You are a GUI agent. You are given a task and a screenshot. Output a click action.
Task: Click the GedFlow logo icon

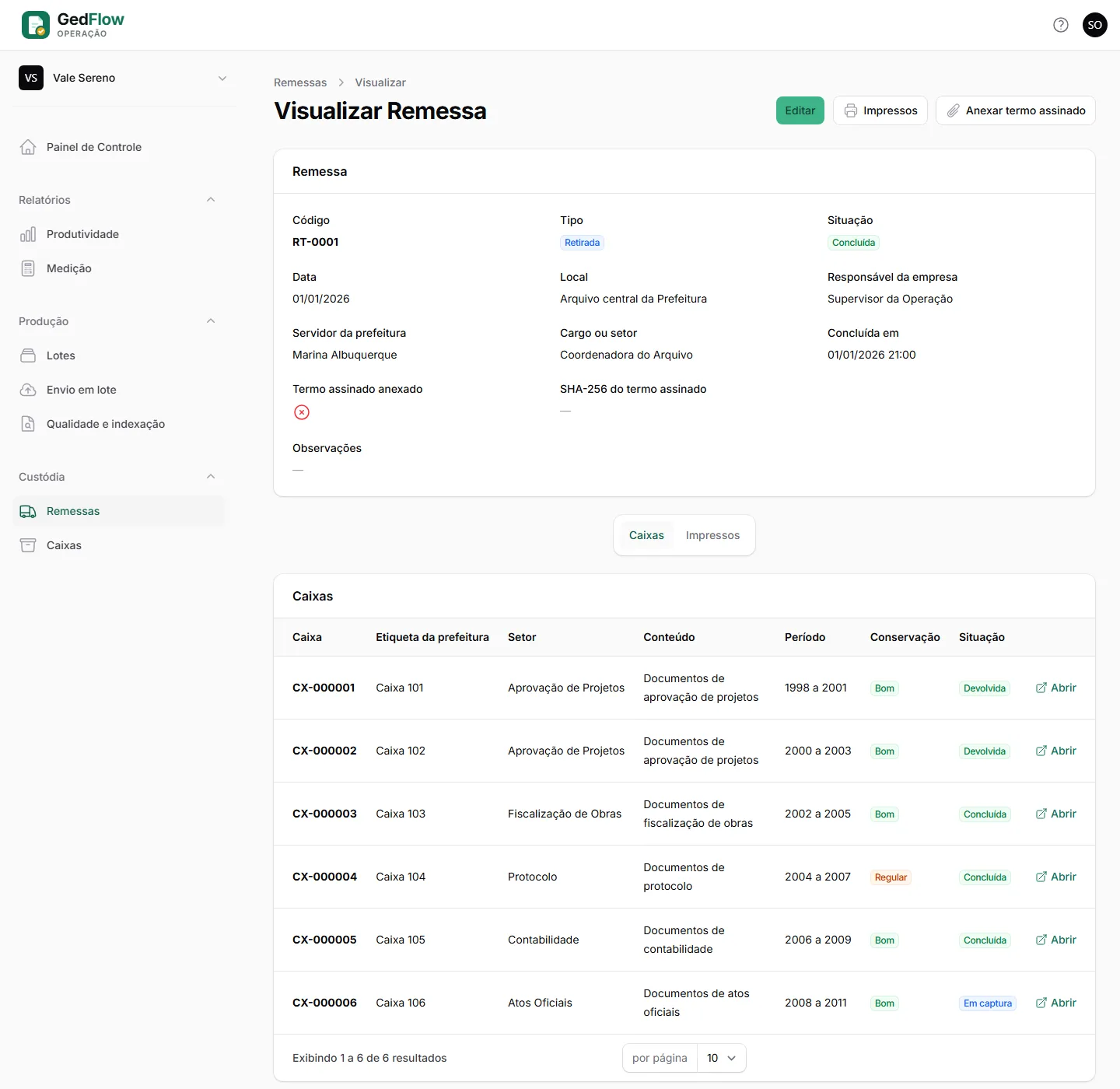[x=36, y=25]
